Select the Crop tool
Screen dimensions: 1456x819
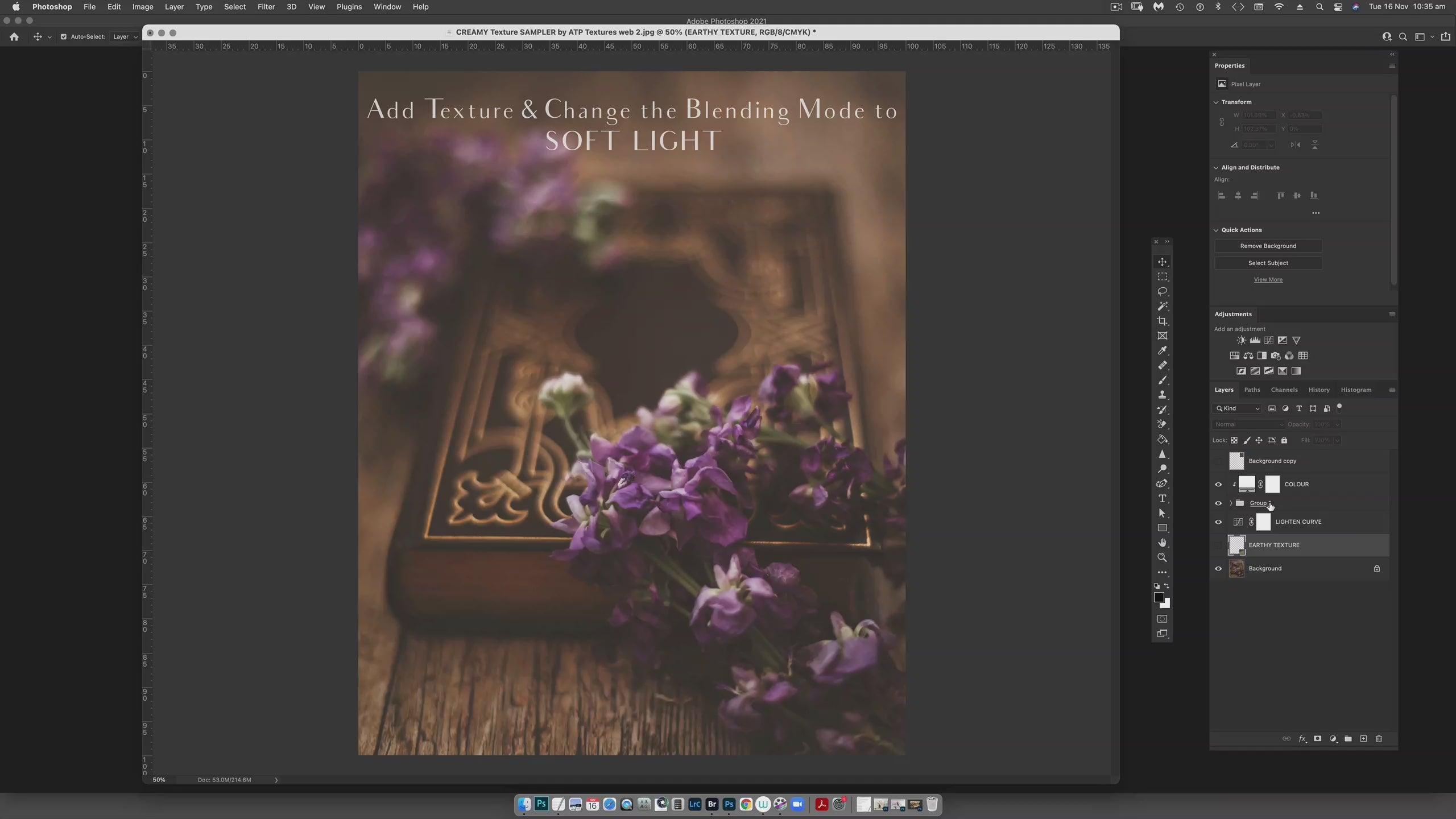point(1162,321)
